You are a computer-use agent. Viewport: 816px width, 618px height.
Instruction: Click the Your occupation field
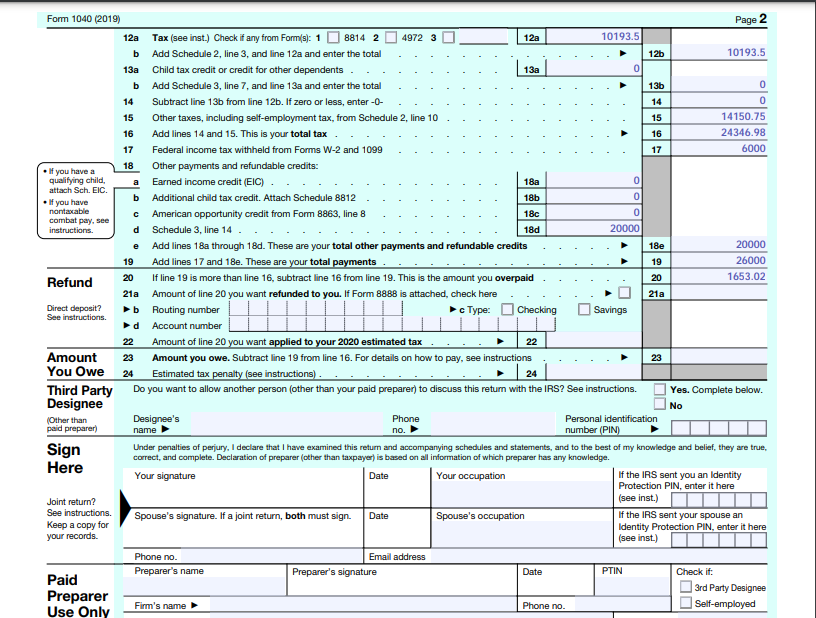pos(522,494)
